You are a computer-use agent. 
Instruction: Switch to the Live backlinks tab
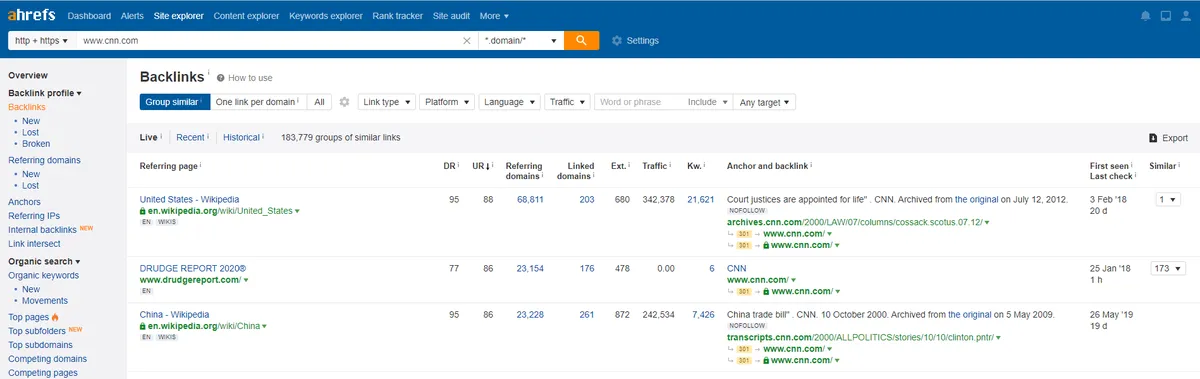tap(149, 137)
